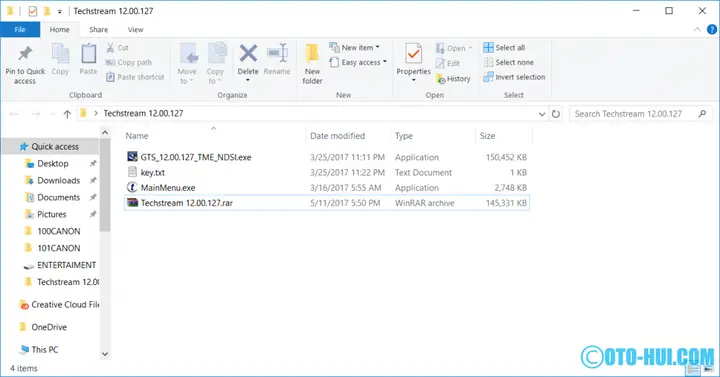Navigate back with arrow
This screenshot has width=720, height=377.
(14, 114)
